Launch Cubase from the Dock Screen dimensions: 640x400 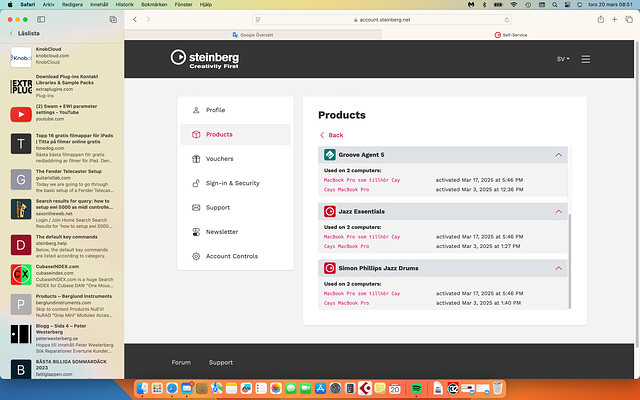[x=364, y=388]
